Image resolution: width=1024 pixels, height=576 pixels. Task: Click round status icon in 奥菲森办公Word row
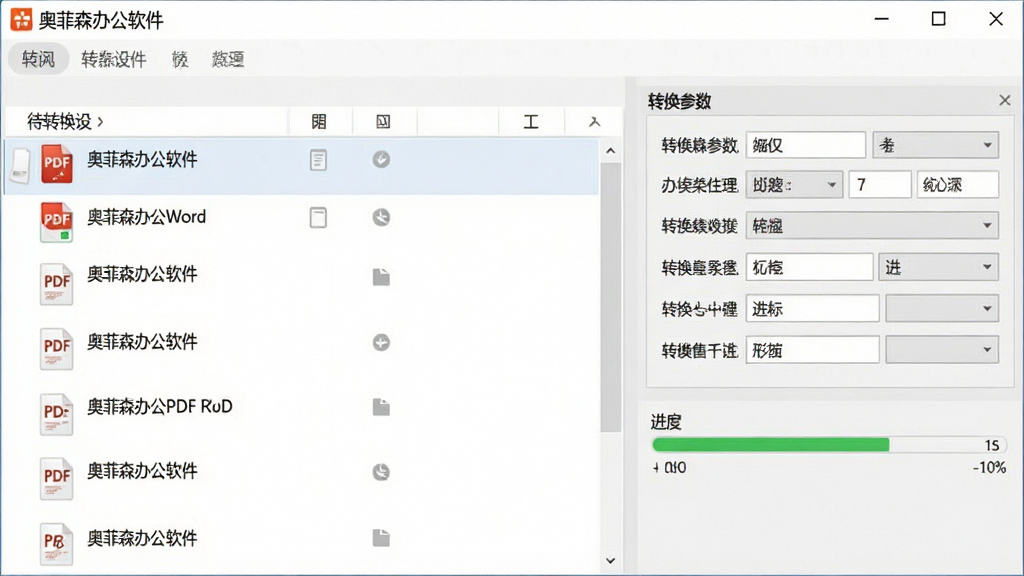click(381, 217)
